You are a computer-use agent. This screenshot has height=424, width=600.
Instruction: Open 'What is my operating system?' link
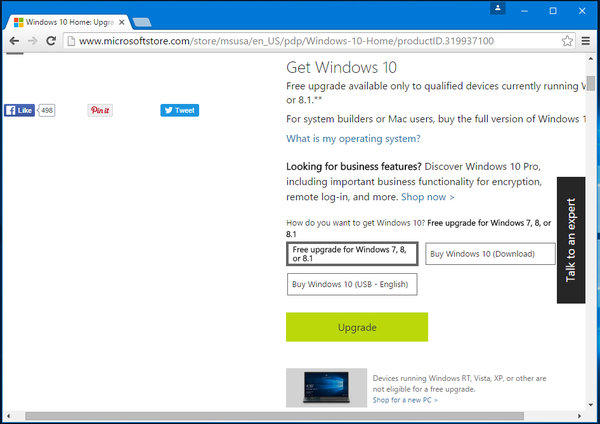(353, 139)
